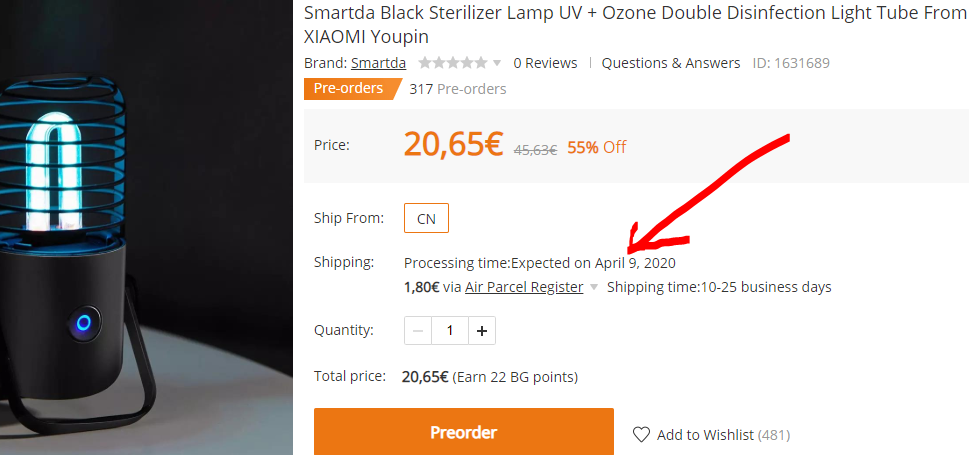Viewport: 969px width, 455px height.
Task: Click the heart wishlist icon
Action: pos(642,434)
